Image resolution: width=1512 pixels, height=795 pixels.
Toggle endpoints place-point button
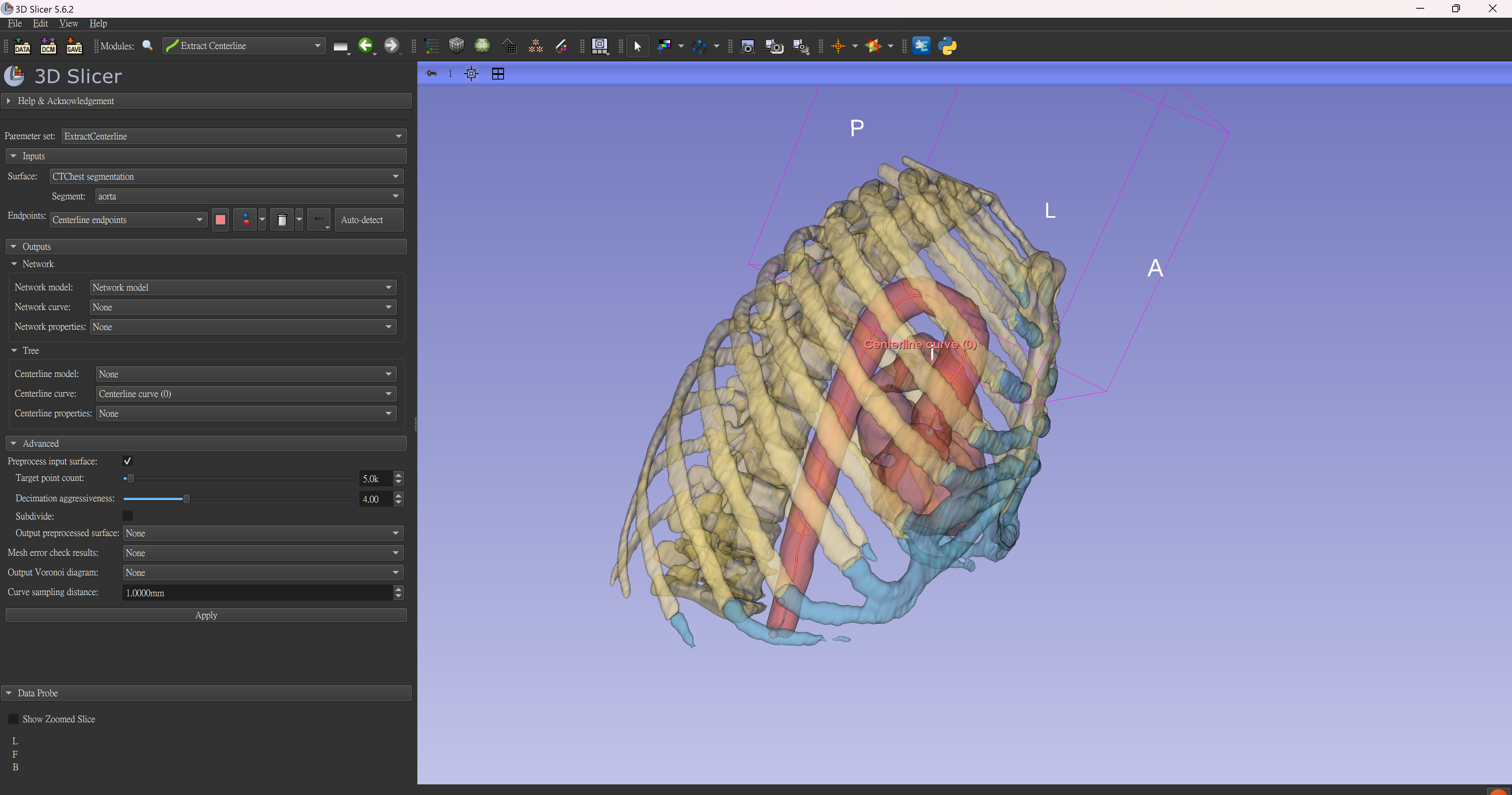point(245,220)
